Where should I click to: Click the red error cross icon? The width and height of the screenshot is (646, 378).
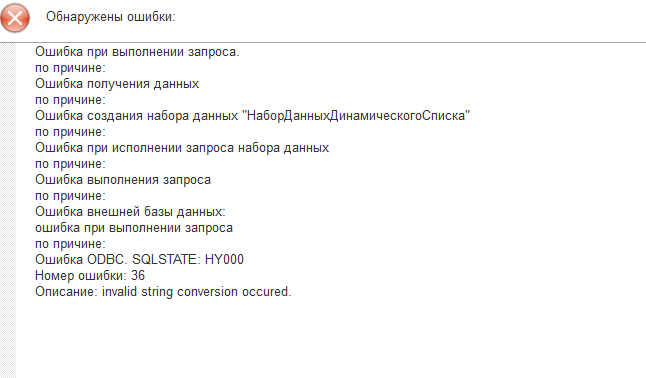point(15,18)
